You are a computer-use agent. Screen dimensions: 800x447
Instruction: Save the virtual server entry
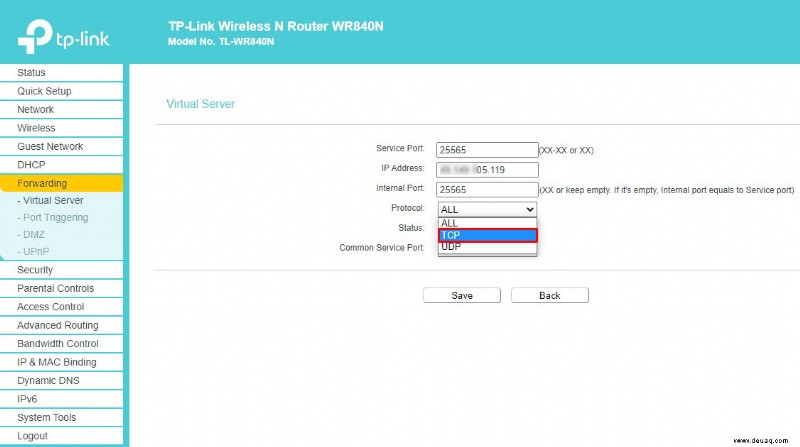462,295
